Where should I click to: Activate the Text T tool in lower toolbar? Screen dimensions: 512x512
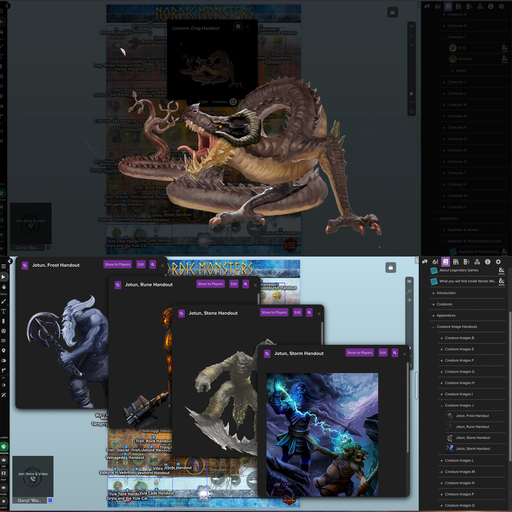click(3, 311)
